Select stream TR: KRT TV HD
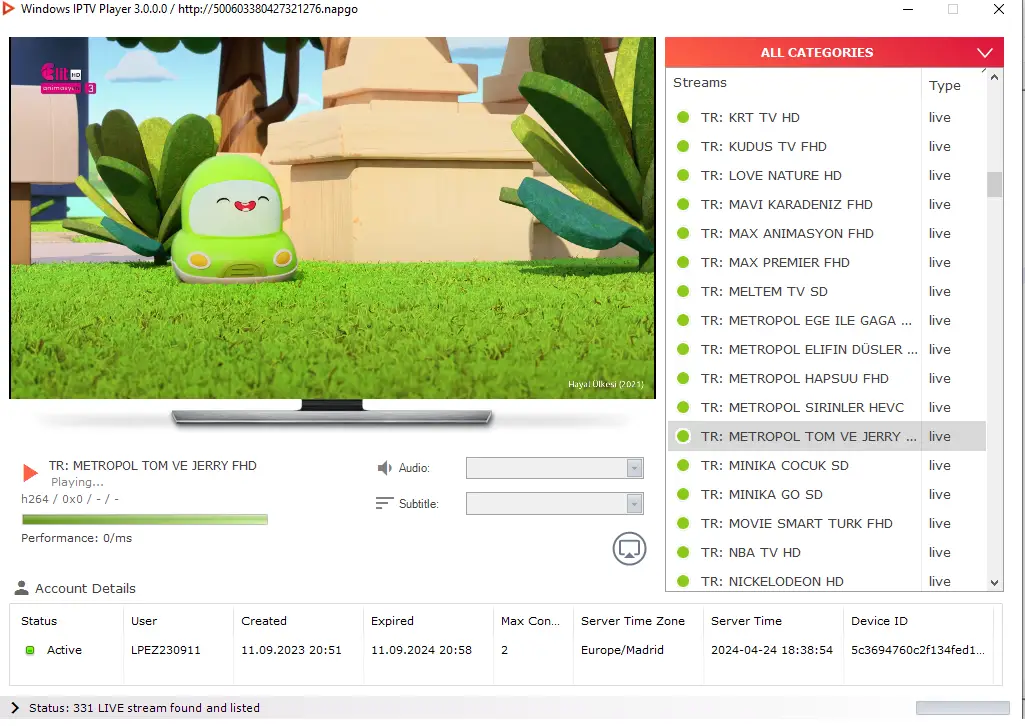Viewport: 1025px width, 726px height. coord(826,117)
